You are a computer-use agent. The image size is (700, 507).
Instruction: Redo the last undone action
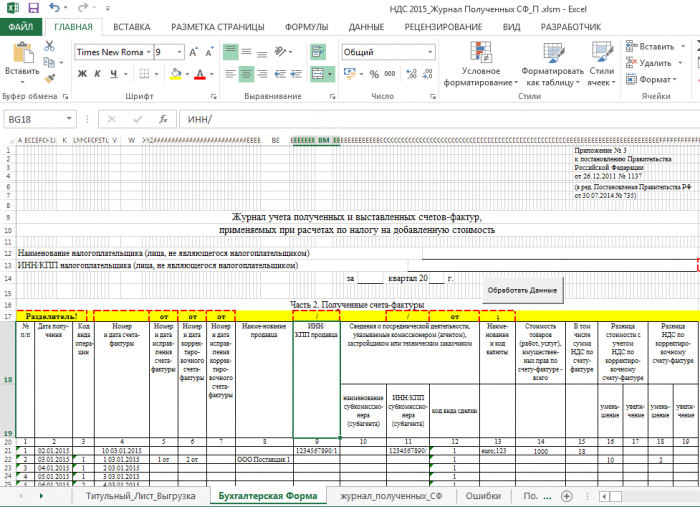click(x=83, y=8)
